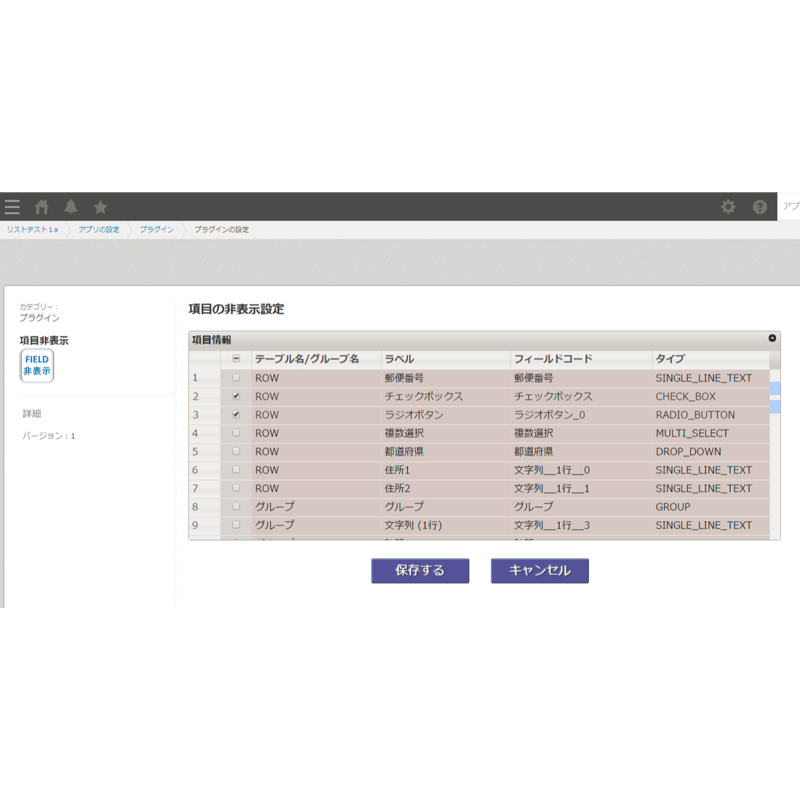
Task: Open プラグイン in the breadcrumb trail
Action: click(x=156, y=228)
